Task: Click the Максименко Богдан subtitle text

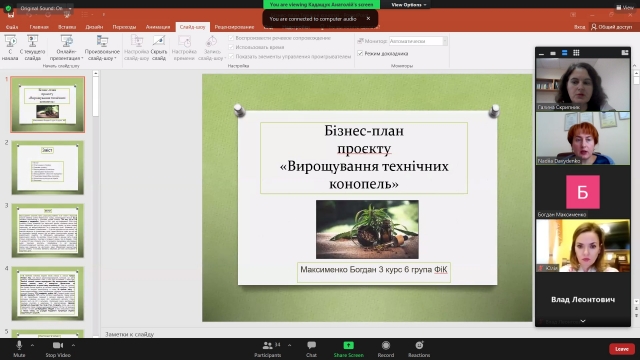Action: coord(373,270)
